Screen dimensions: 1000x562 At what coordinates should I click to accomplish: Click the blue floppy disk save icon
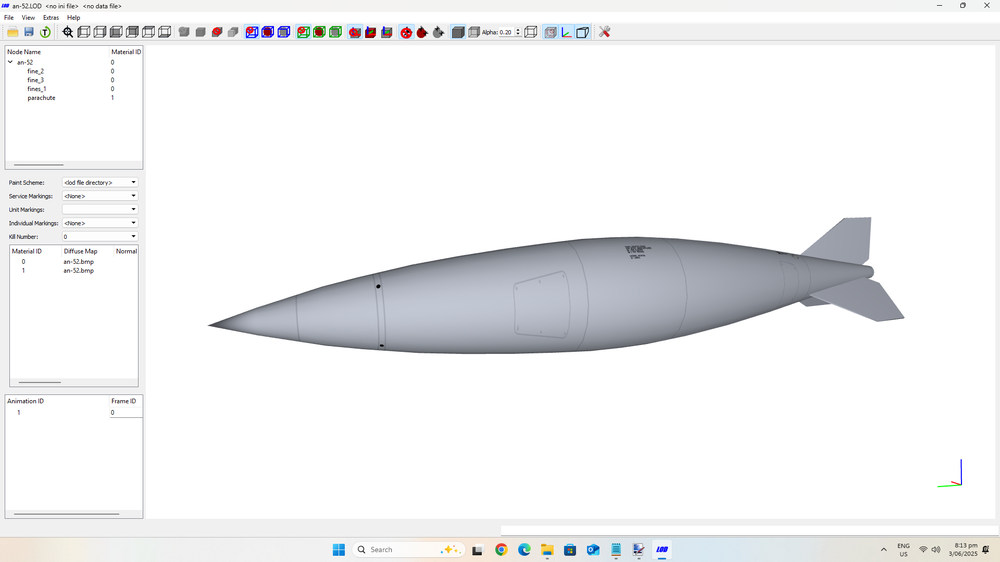point(29,32)
